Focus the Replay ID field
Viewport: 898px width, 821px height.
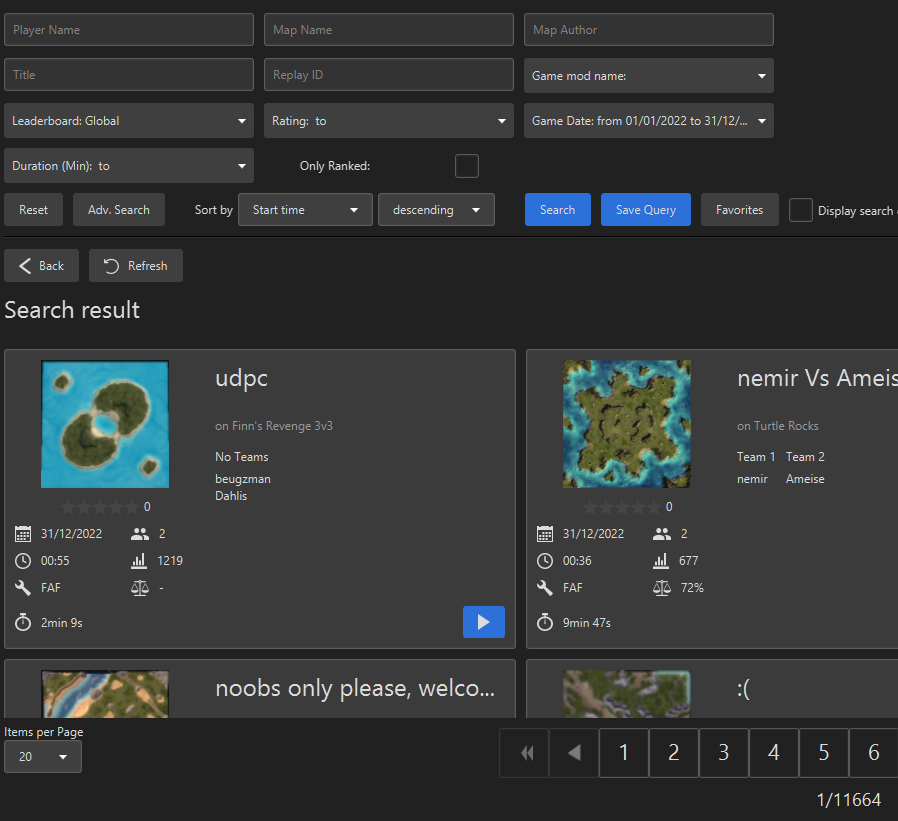(388, 74)
